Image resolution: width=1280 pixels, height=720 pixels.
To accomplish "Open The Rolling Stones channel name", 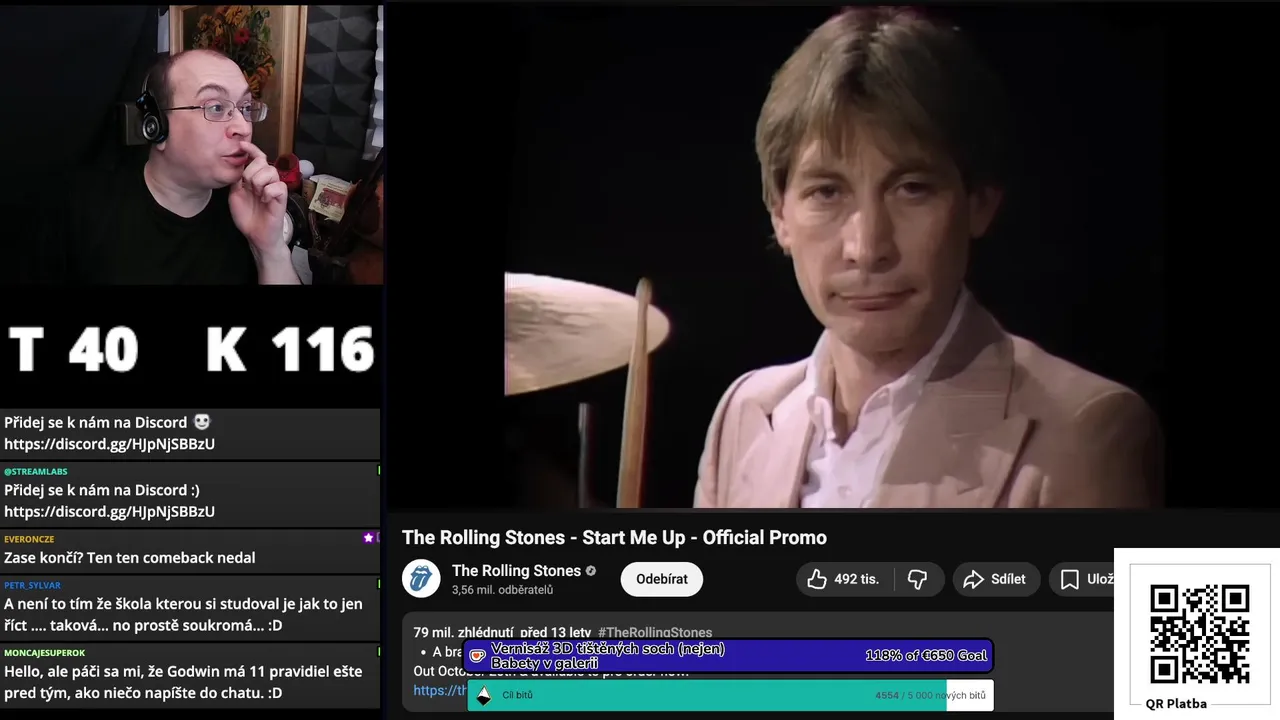I will pyautogui.click(x=516, y=571).
